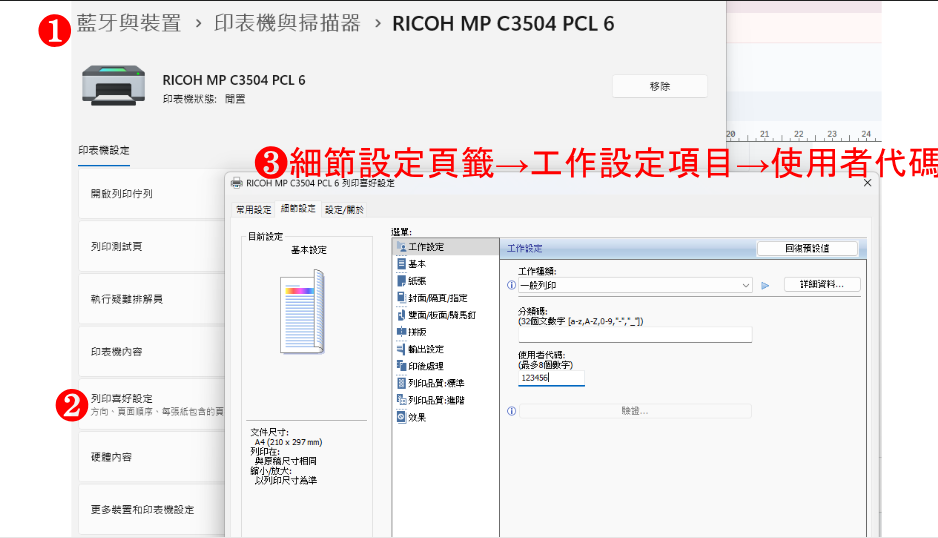Viewport: 938px width, 538px height.
Task: Switch to the 常用設定 tab
Action: click(x=253, y=210)
